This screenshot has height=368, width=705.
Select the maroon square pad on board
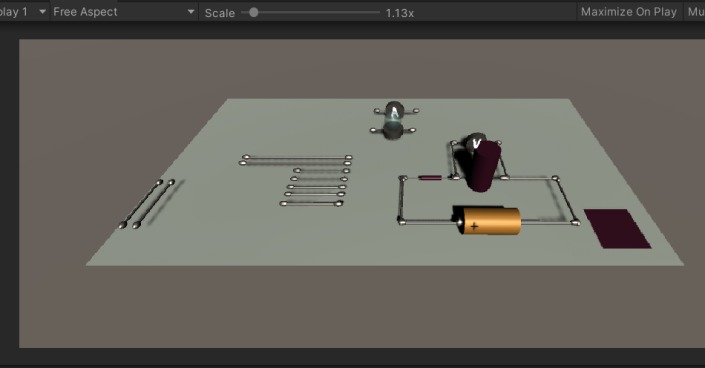pyautogui.click(x=617, y=229)
